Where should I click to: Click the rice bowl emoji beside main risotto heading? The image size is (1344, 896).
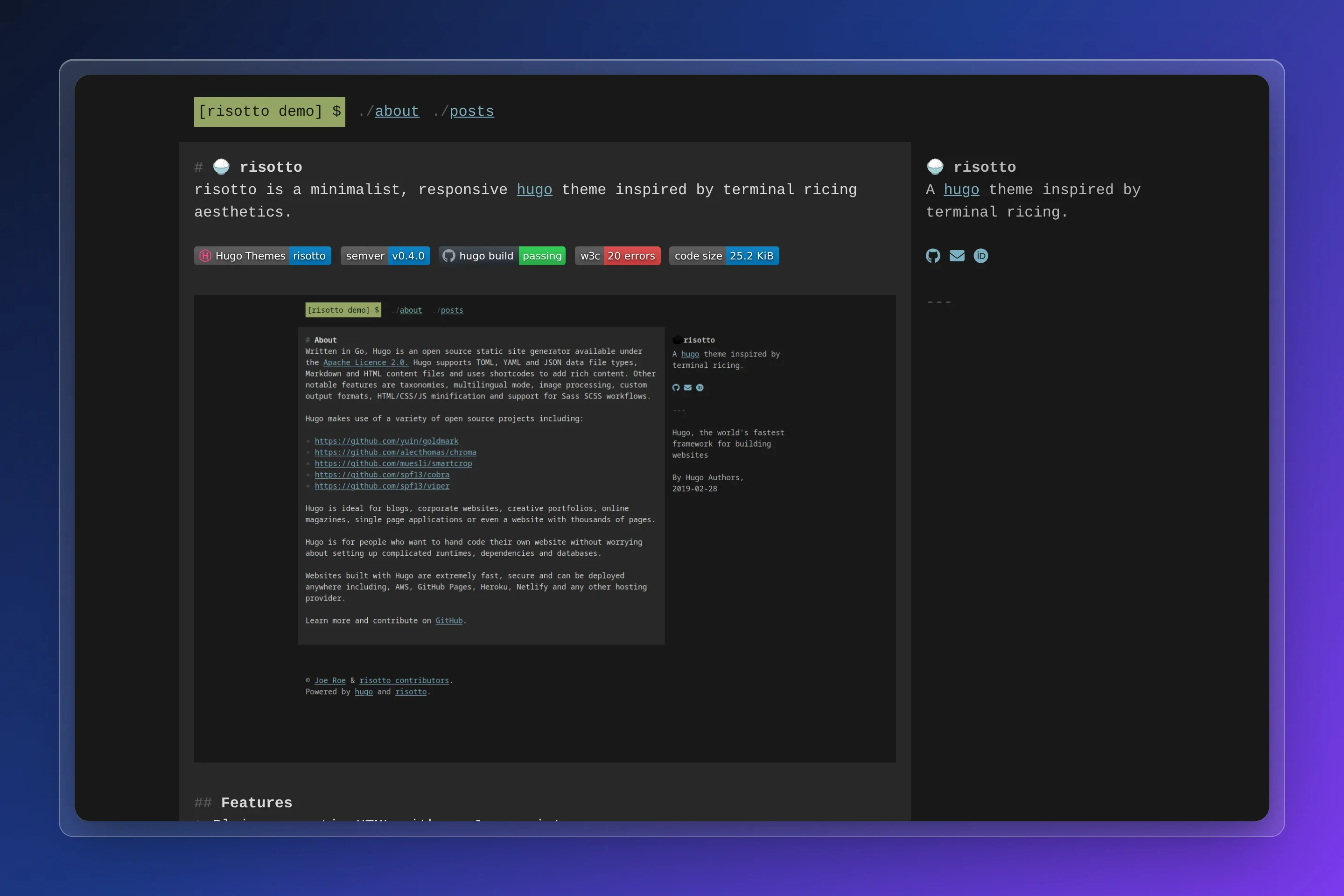point(221,167)
